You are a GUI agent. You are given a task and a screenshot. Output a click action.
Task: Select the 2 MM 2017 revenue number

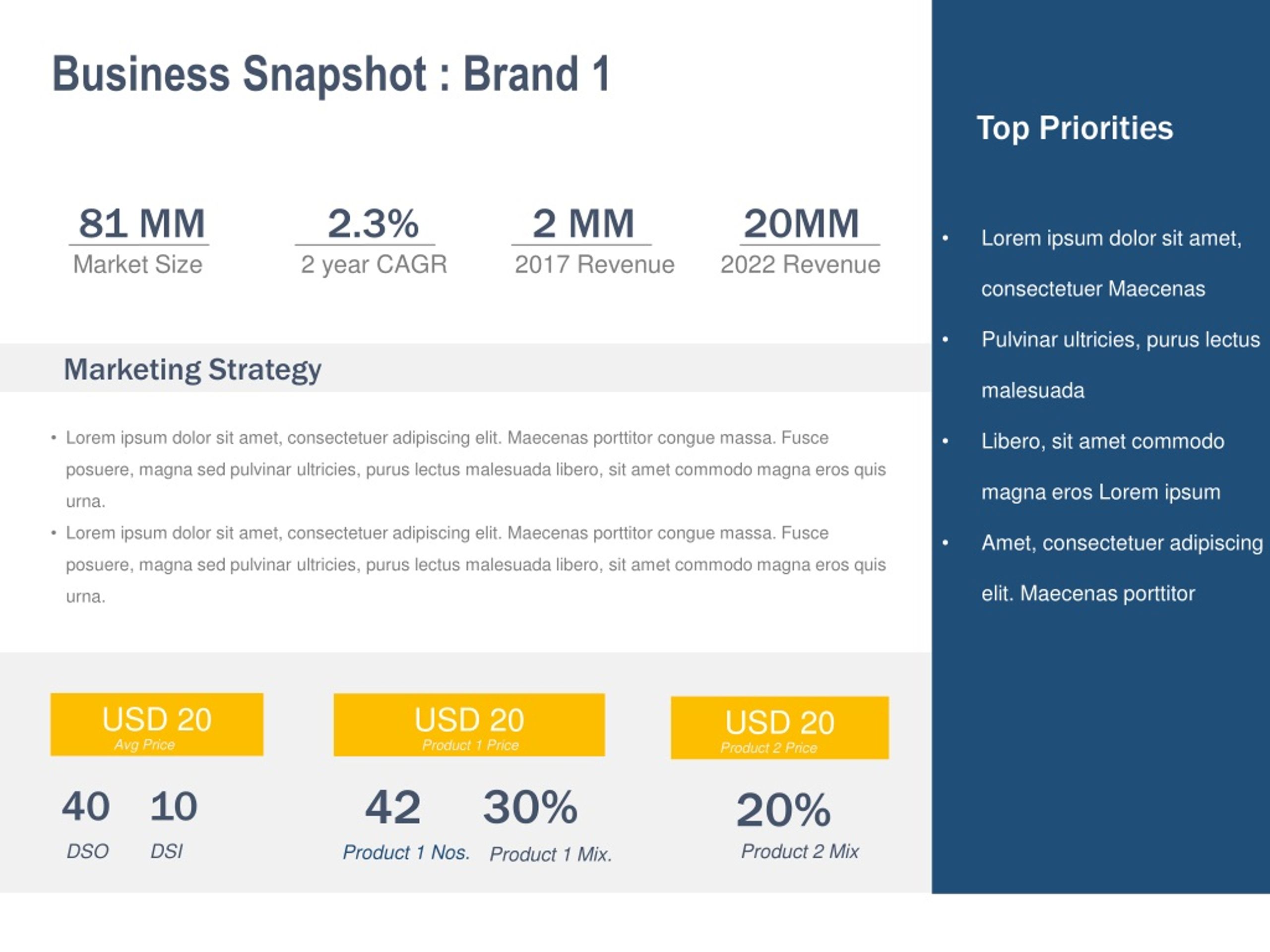[583, 223]
